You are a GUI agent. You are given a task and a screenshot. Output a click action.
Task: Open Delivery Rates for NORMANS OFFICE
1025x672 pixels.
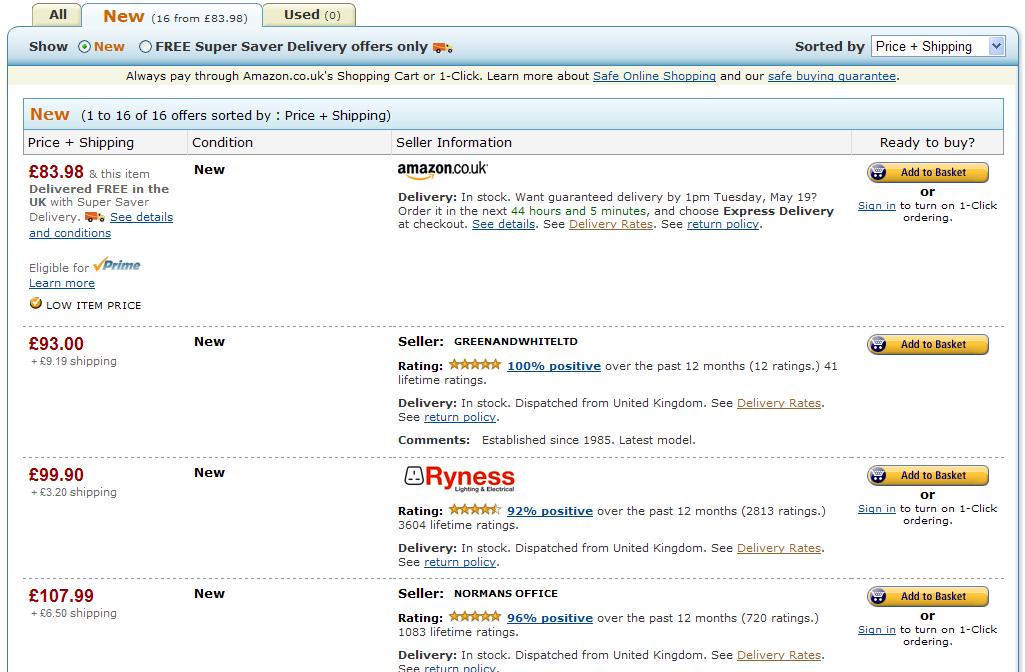[779, 655]
